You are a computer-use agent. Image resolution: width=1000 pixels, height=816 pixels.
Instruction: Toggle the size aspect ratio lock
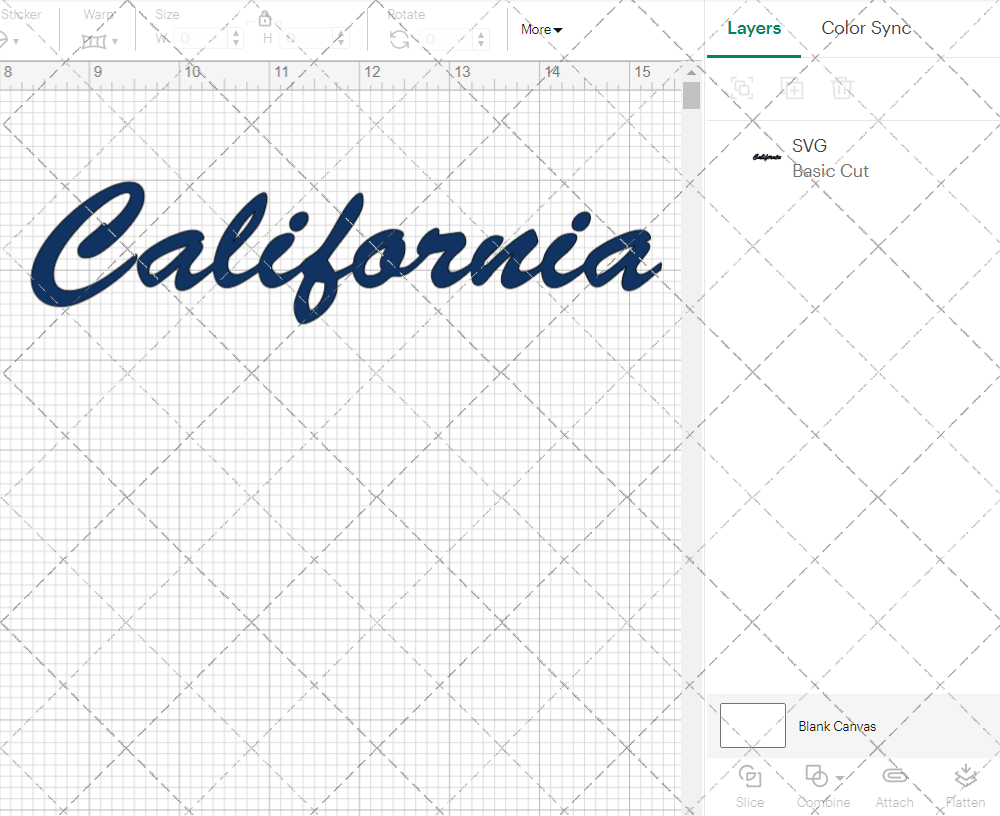tap(265, 18)
